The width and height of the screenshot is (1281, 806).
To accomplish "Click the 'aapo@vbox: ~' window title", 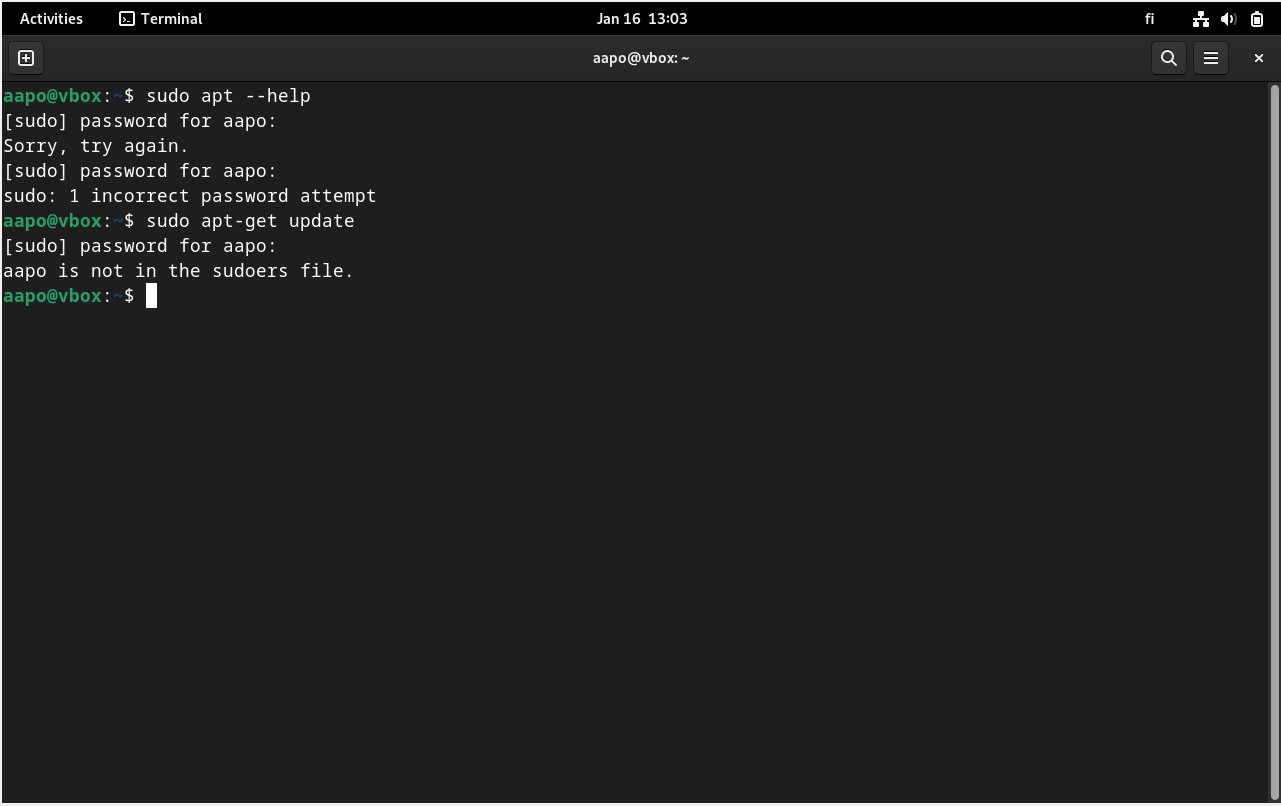I will (641, 58).
